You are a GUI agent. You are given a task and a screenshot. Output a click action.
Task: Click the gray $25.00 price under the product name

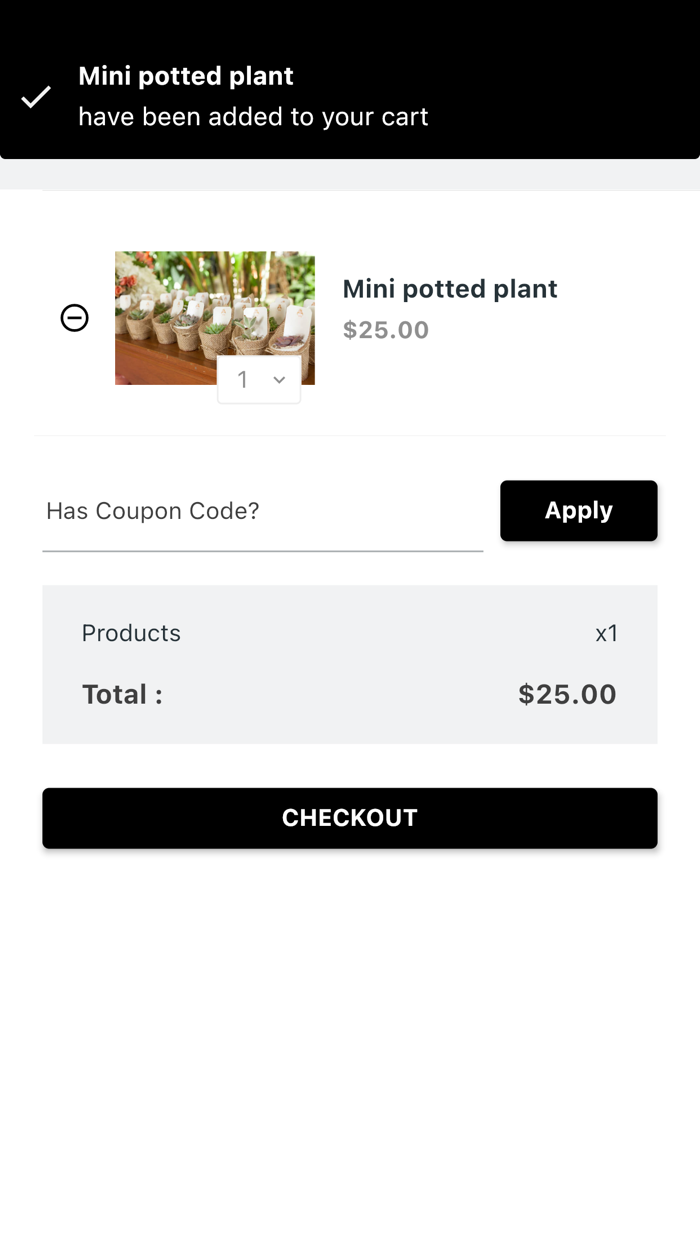pos(386,330)
